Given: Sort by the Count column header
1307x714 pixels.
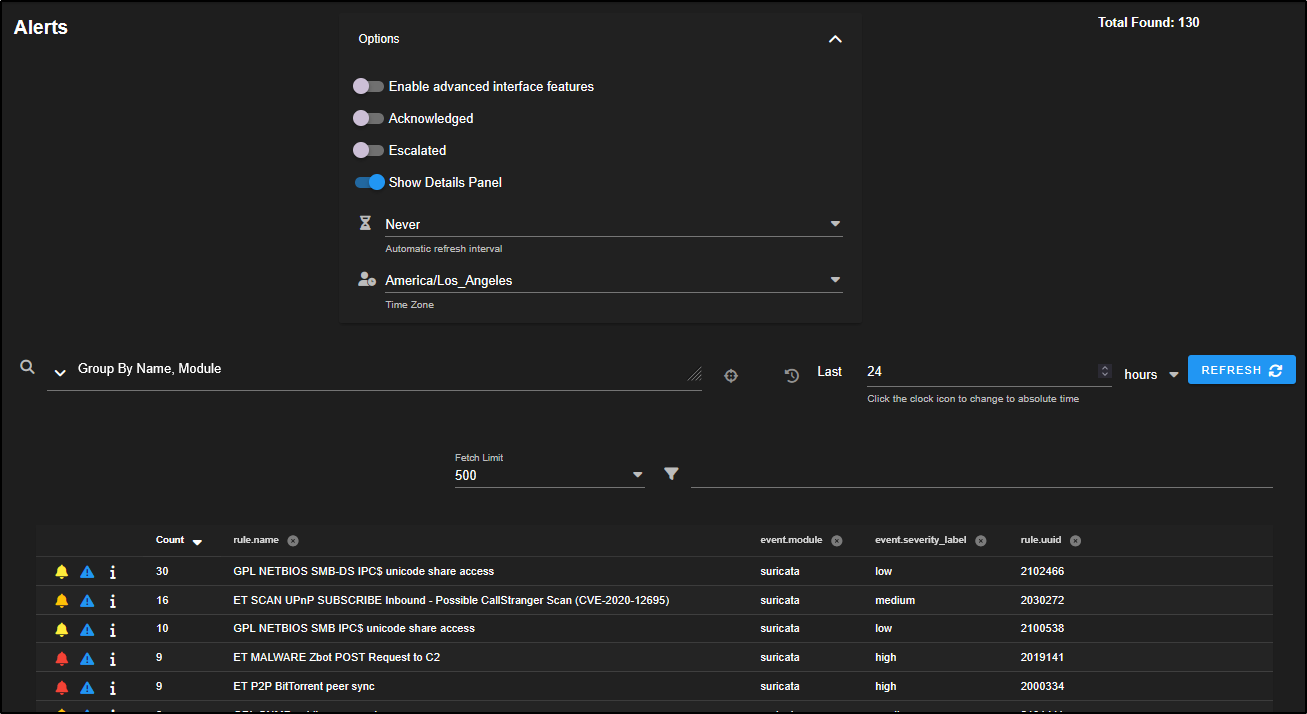Looking at the screenshot, I should click(x=170, y=540).
